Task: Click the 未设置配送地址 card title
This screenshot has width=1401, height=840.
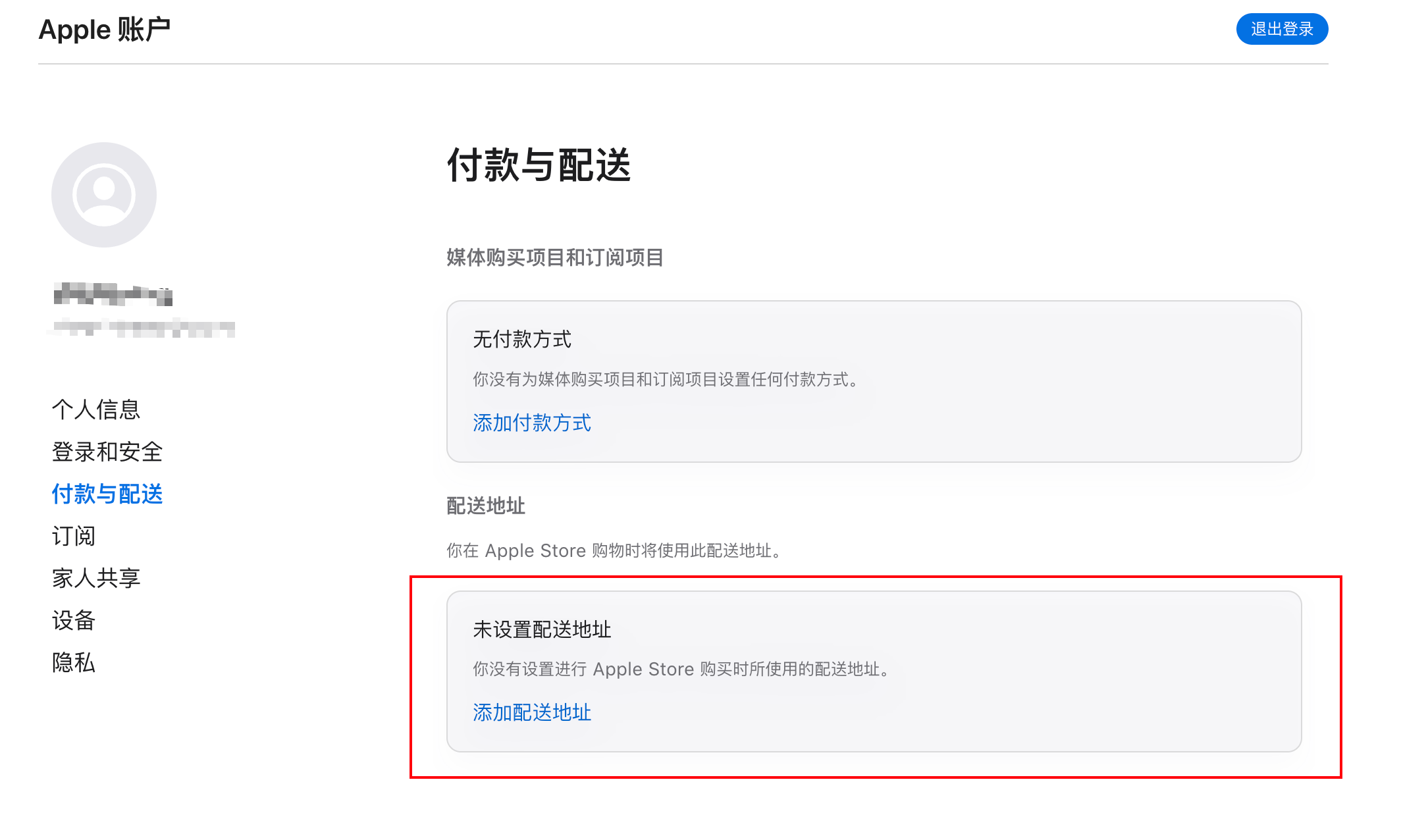Action: [x=542, y=629]
